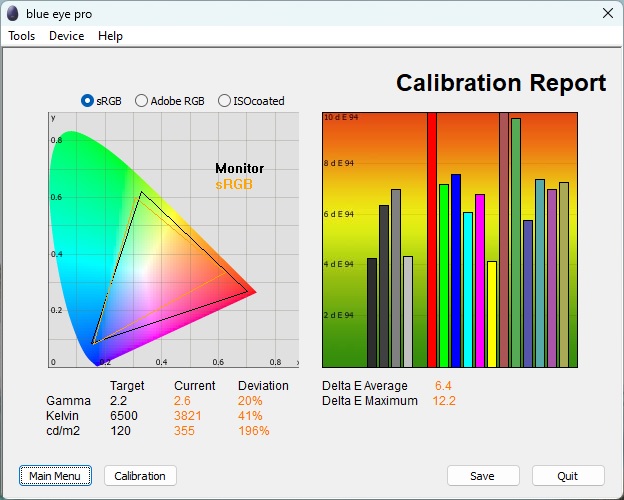Select the sRGB color space option

tap(88, 101)
